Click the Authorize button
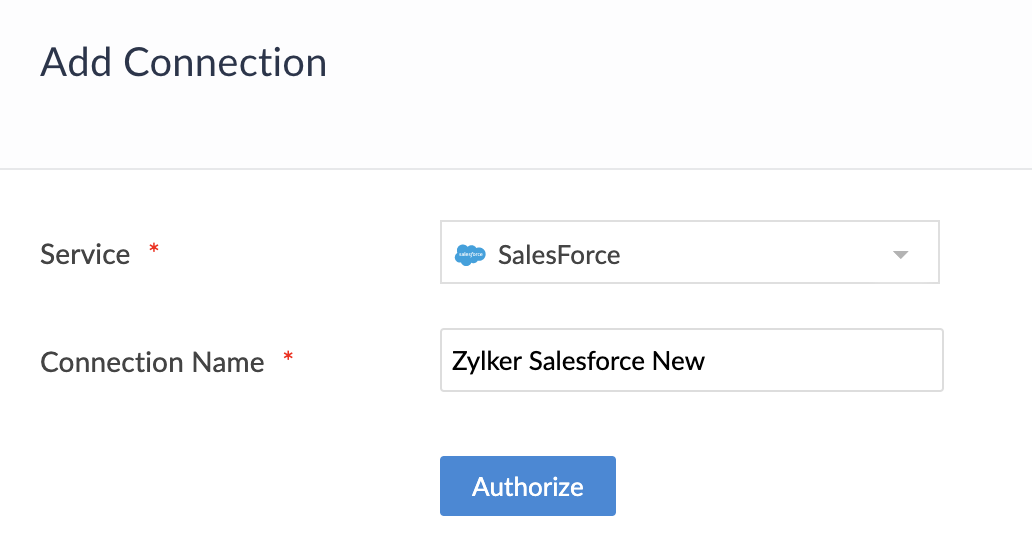This screenshot has height=560, width=1032. (x=528, y=486)
